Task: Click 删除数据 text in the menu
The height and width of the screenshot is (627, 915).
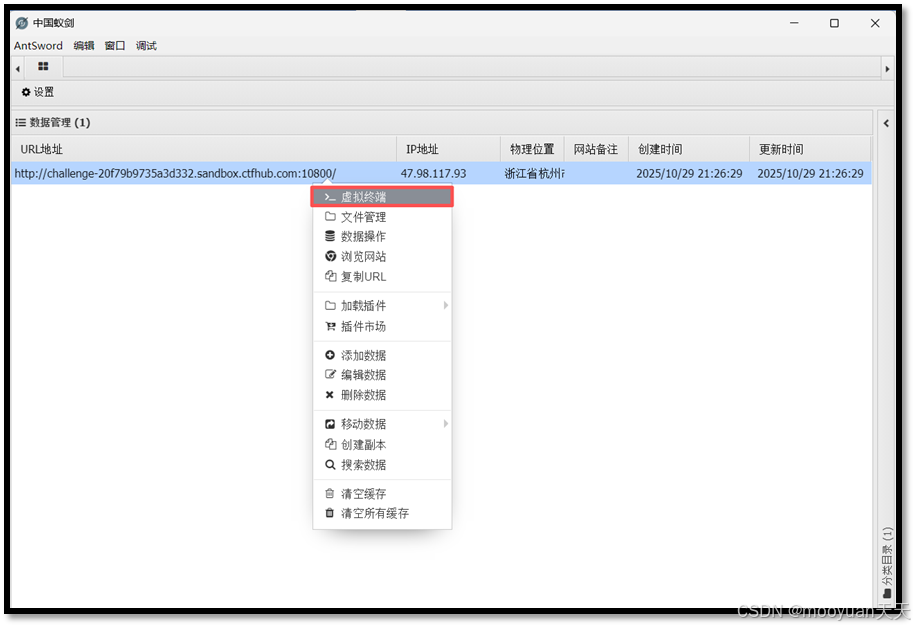Action: pos(364,395)
